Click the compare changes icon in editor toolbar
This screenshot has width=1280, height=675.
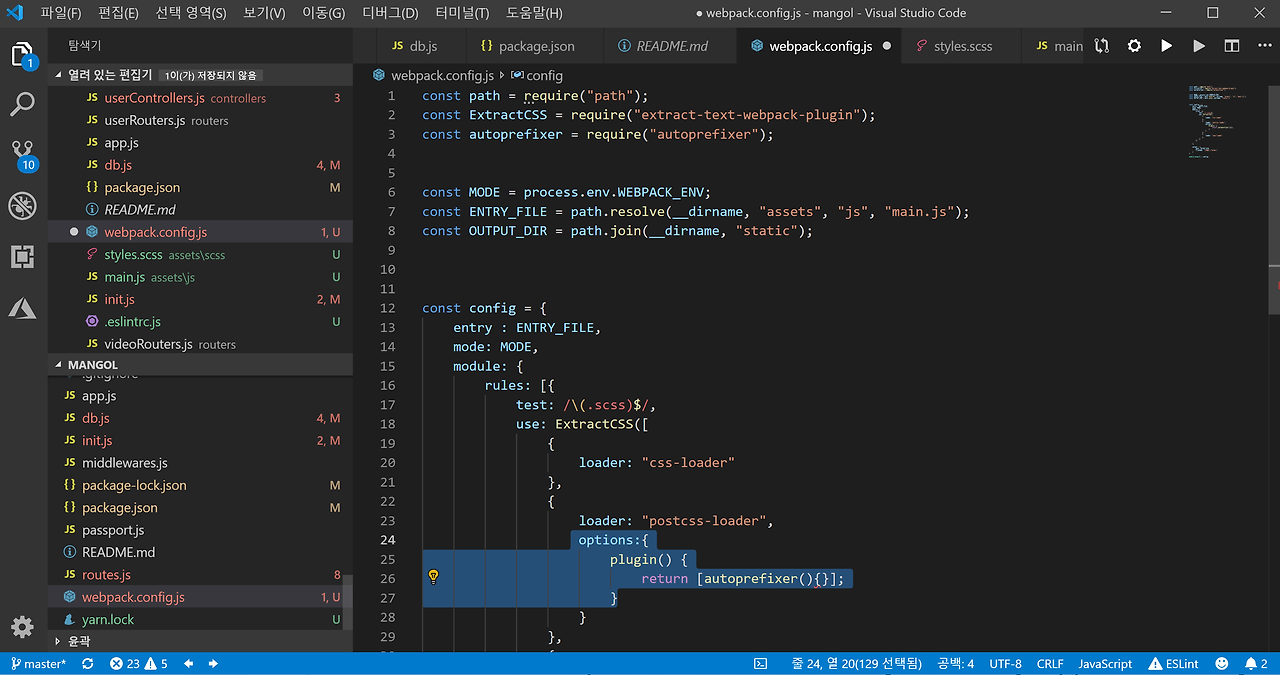pyautogui.click(x=1101, y=46)
